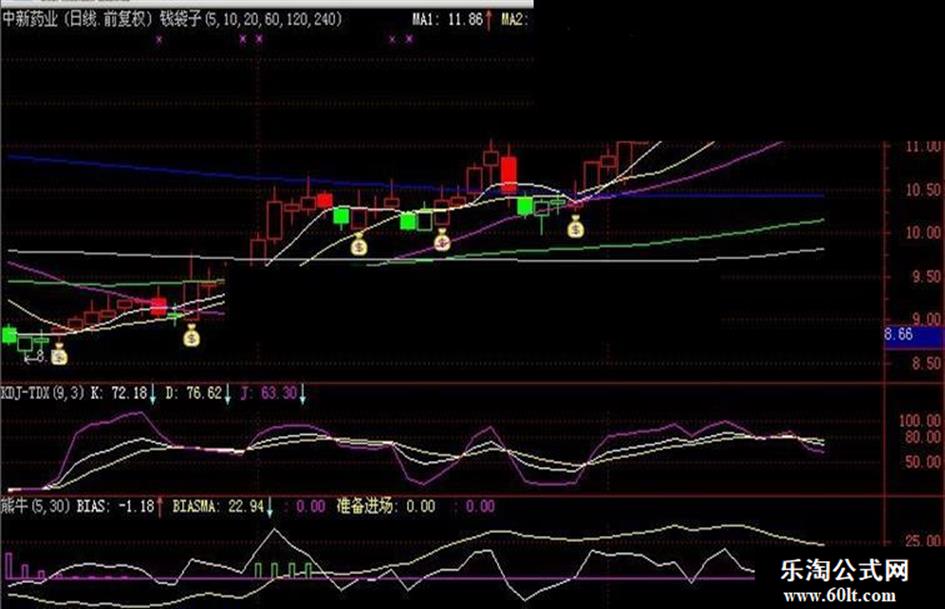Click the cyan down arrow after D 76.62
This screenshot has height=609, width=945.
tap(227, 393)
